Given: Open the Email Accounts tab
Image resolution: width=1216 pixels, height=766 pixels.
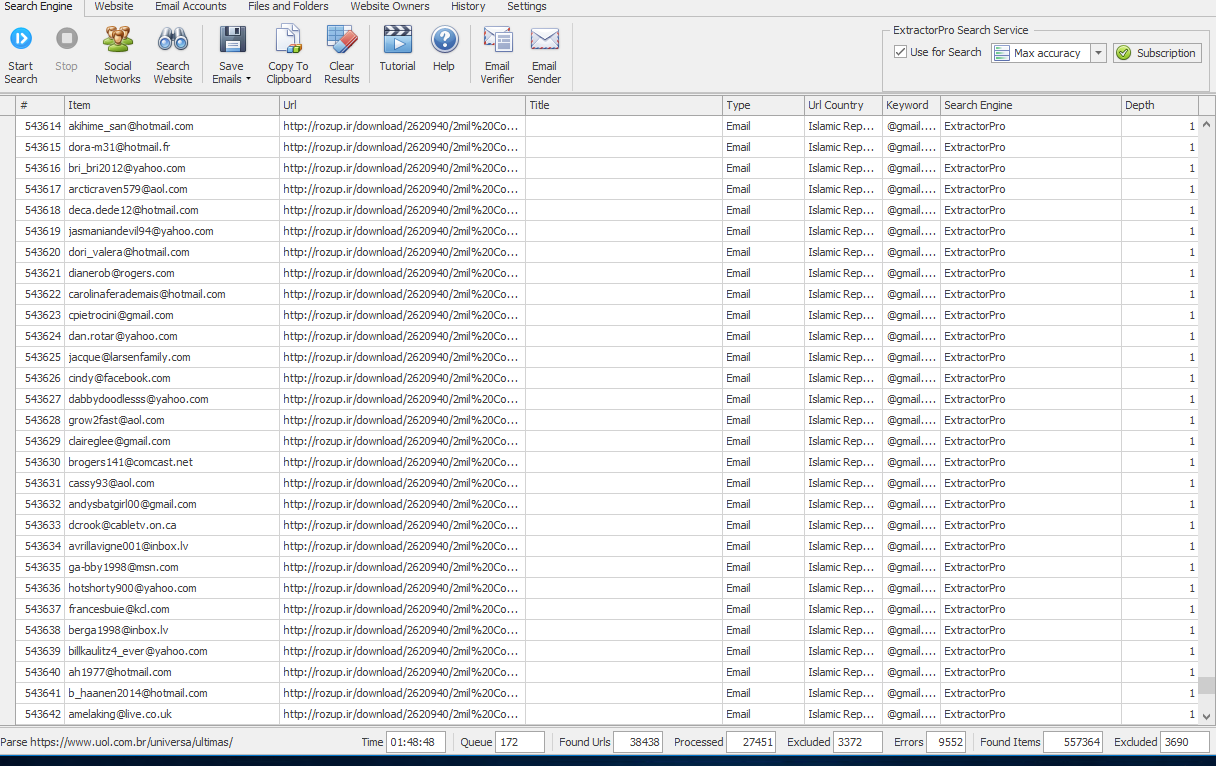Looking at the screenshot, I should click(x=191, y=6).
